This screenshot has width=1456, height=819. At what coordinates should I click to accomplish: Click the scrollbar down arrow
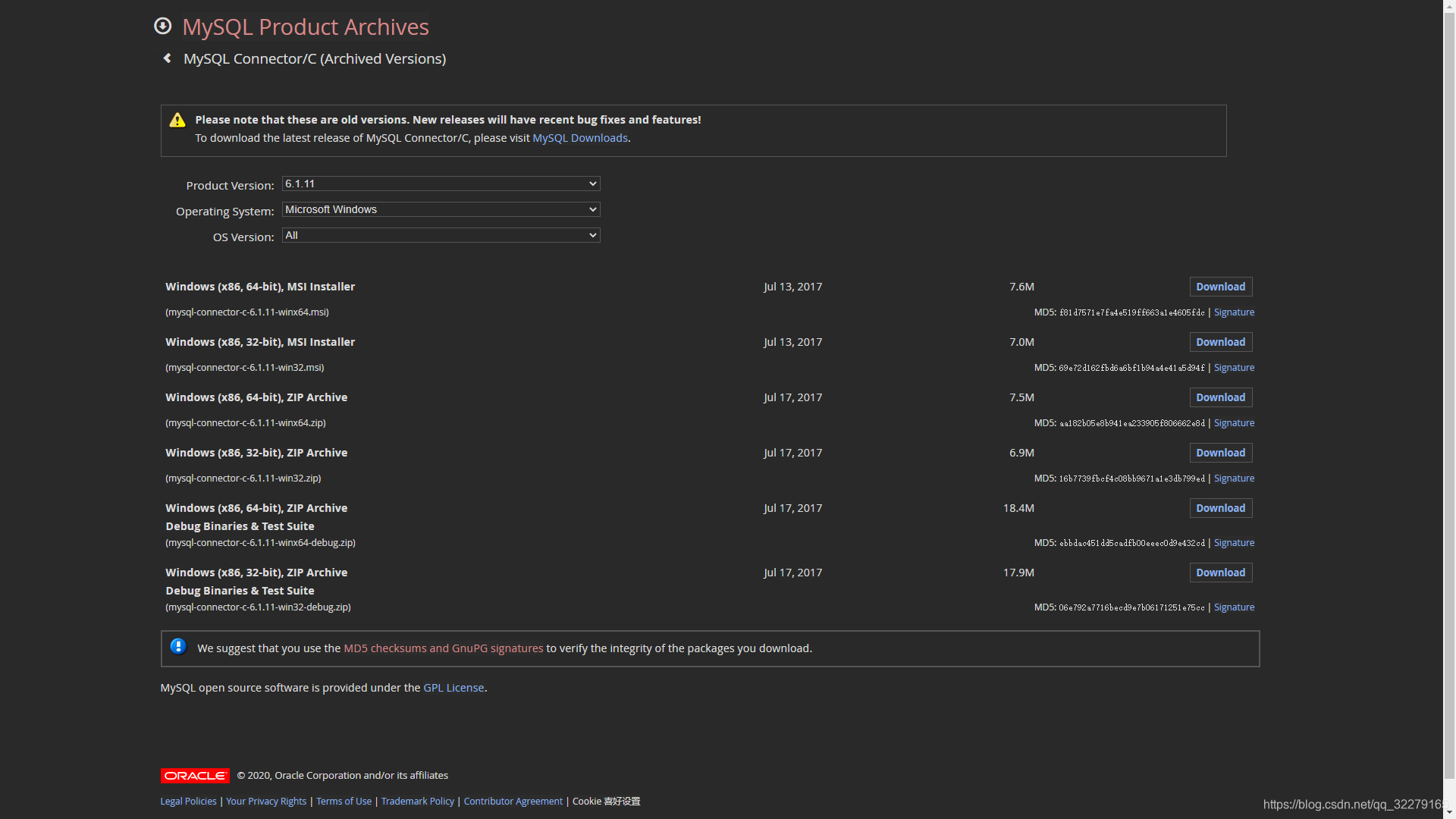1449,812
